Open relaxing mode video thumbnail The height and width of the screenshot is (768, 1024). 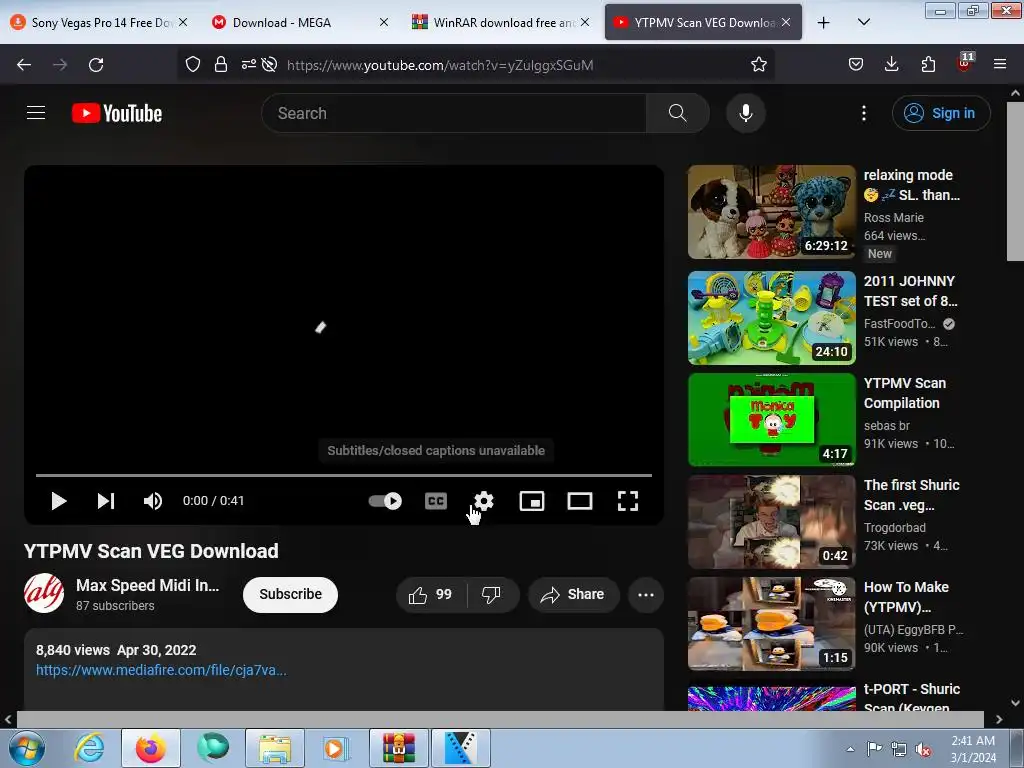tap(771, 212)
